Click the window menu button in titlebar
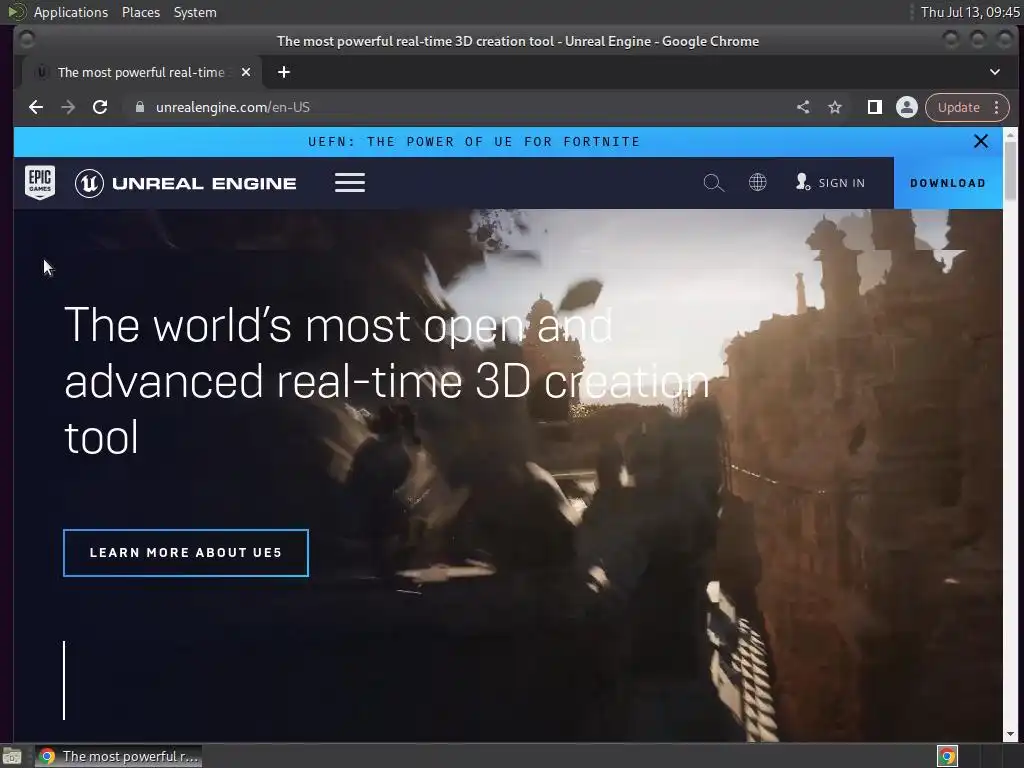This screenshot has width=1024, height=768. pos(27,40)
